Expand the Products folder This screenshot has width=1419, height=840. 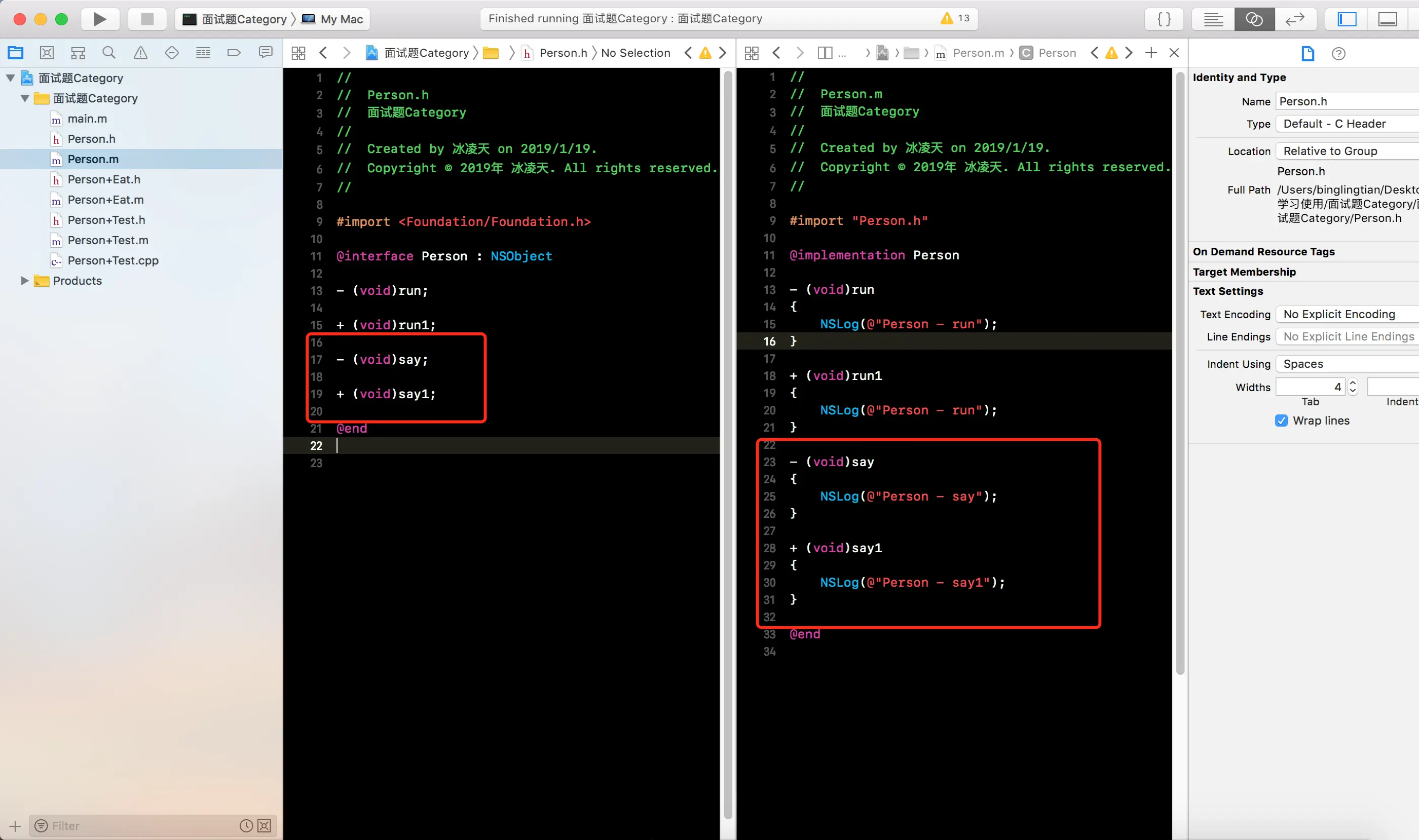point(24,281)
